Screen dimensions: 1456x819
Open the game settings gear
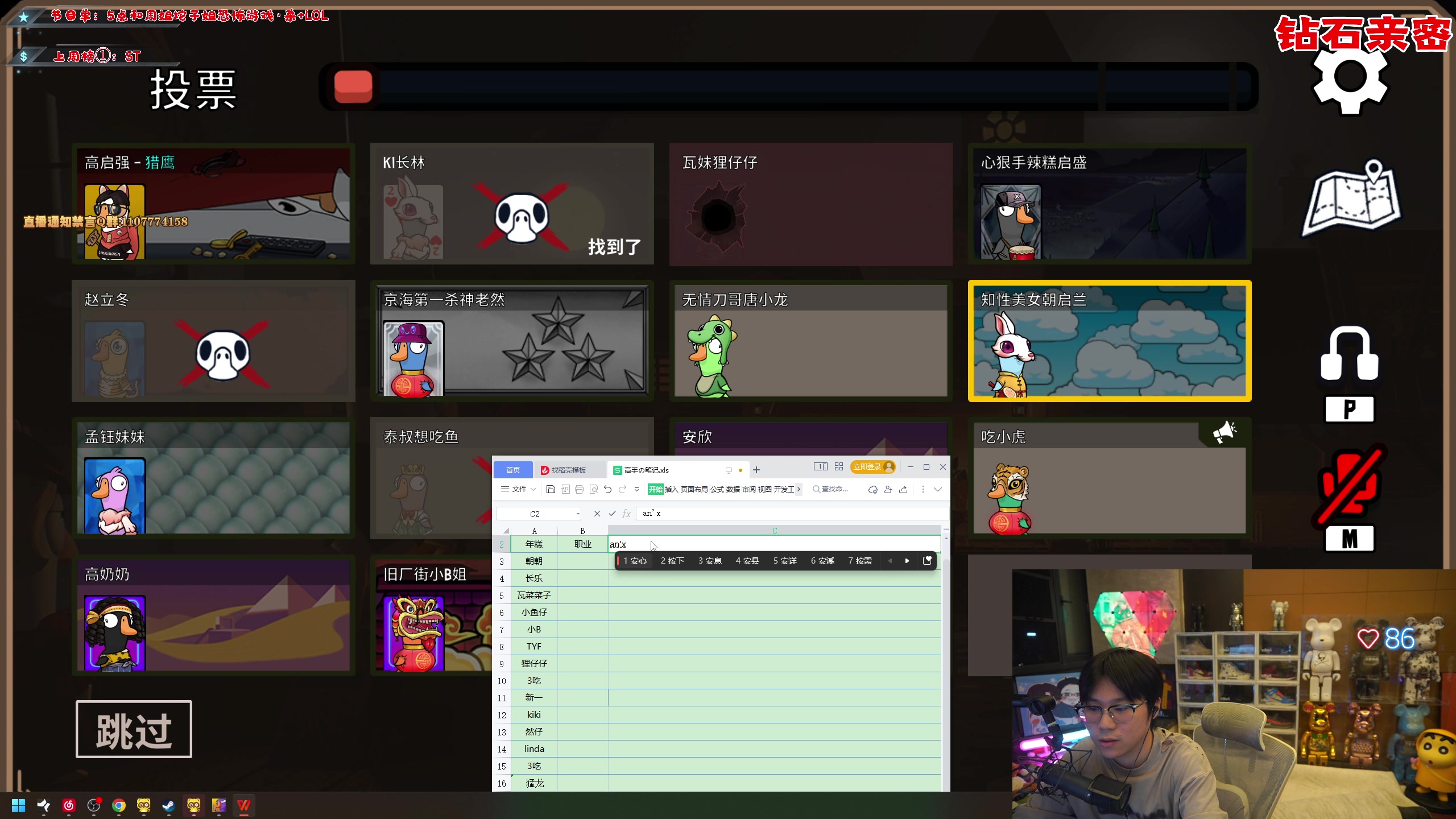point(1350,78)
